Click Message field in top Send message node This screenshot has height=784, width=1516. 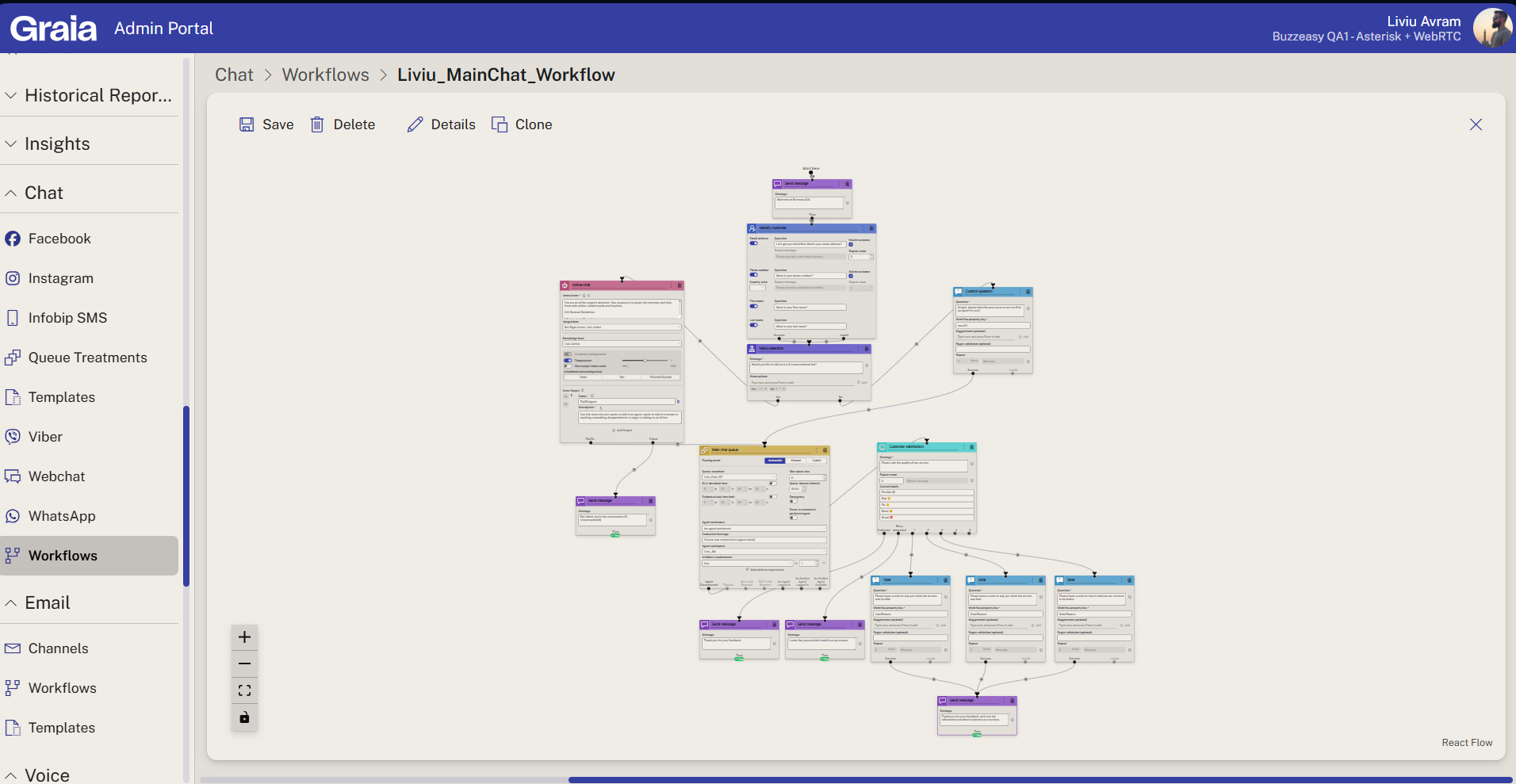pyautogui.click(x=809, y=202)
